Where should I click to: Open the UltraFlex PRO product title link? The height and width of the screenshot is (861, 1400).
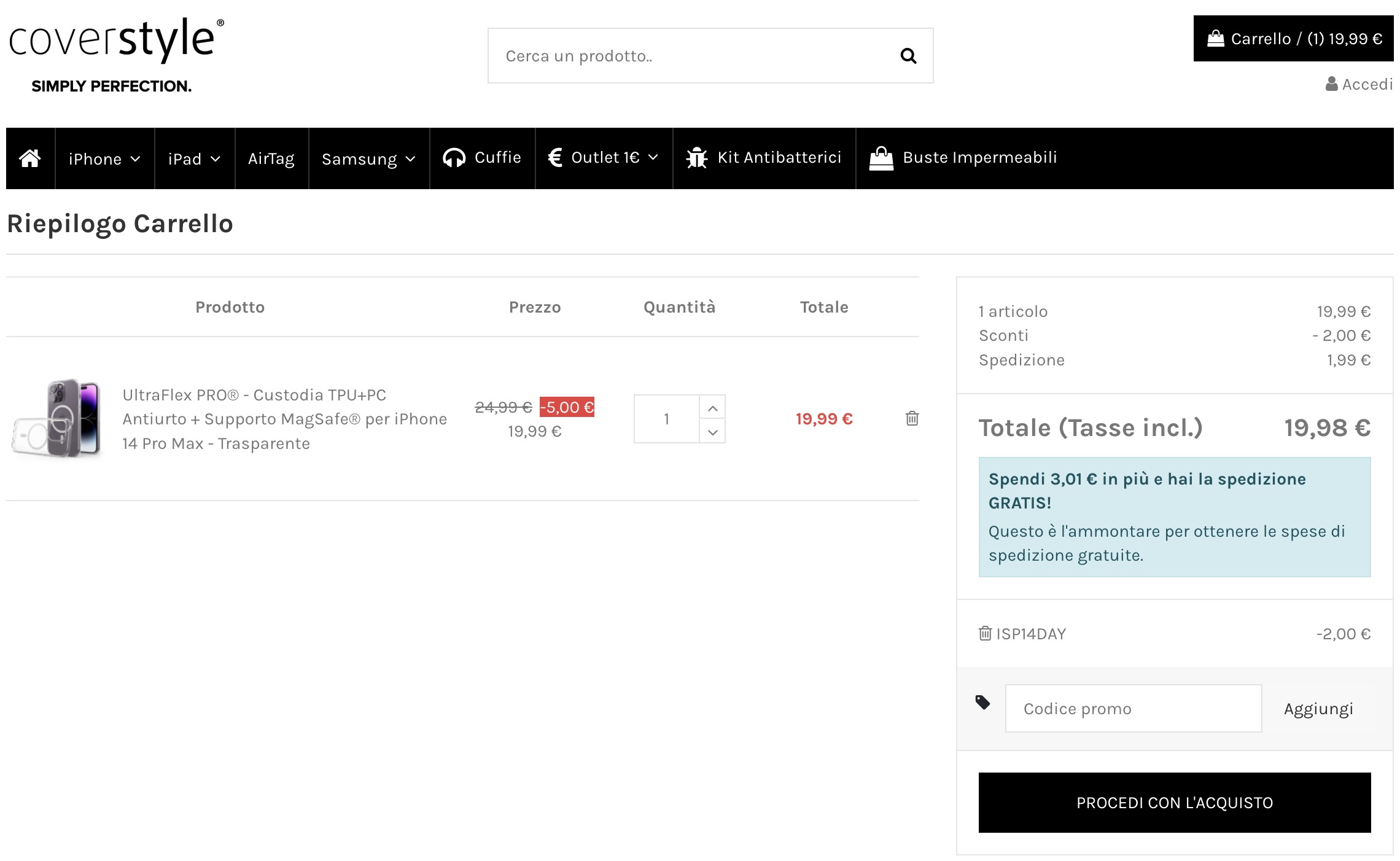285,419
